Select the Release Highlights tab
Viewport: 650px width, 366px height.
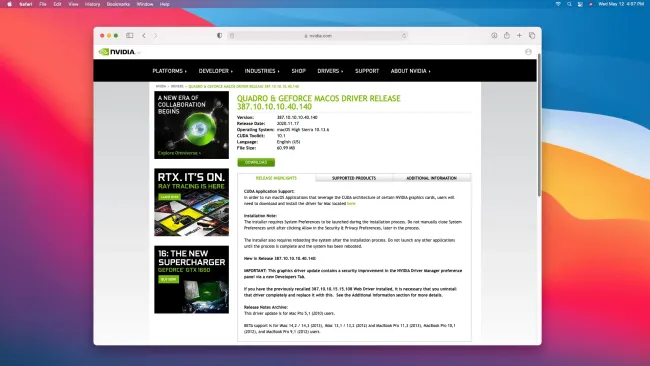(x=276, y=178)
